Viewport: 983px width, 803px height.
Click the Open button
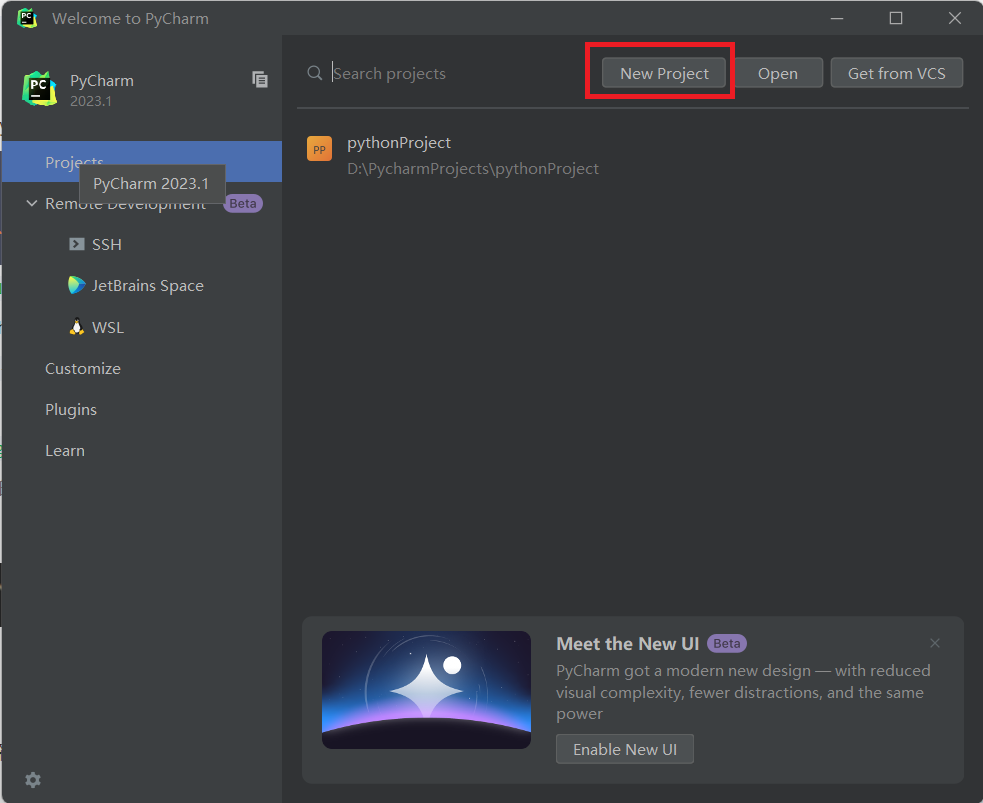(777, 73)
